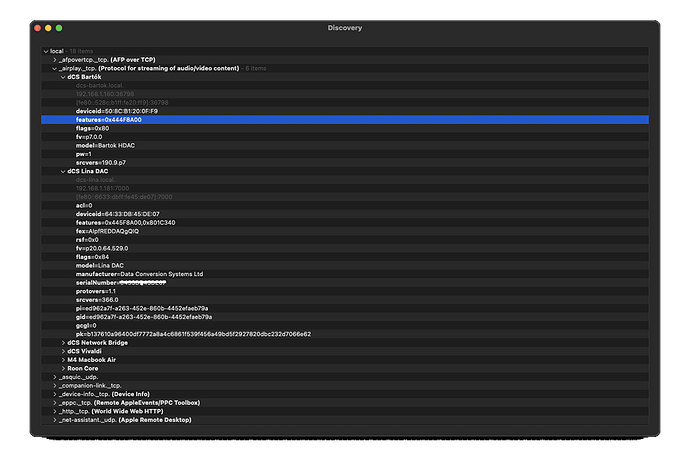
Task: Select the gid=ed962a7f row
Action: (345, 317)
